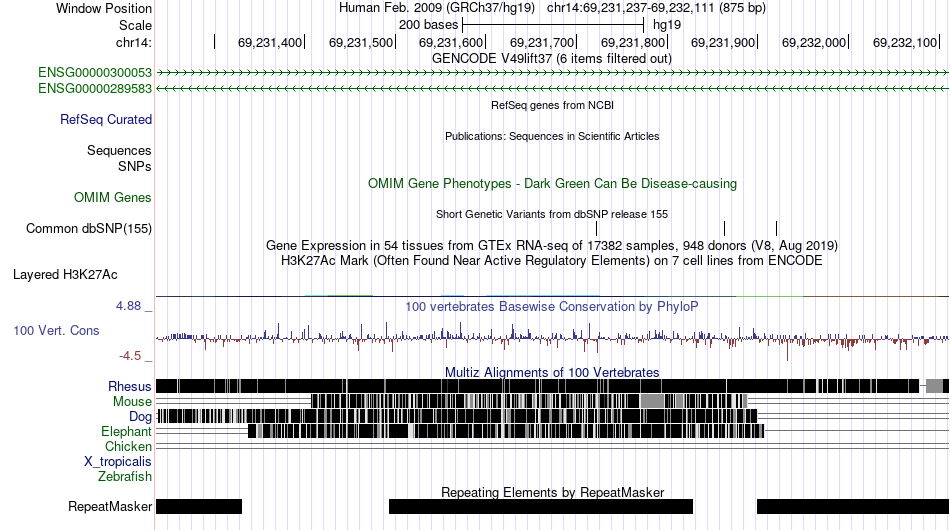Open the 100 Vert. Cons track label
Screen dimensions: 950x530
point(56,330)
